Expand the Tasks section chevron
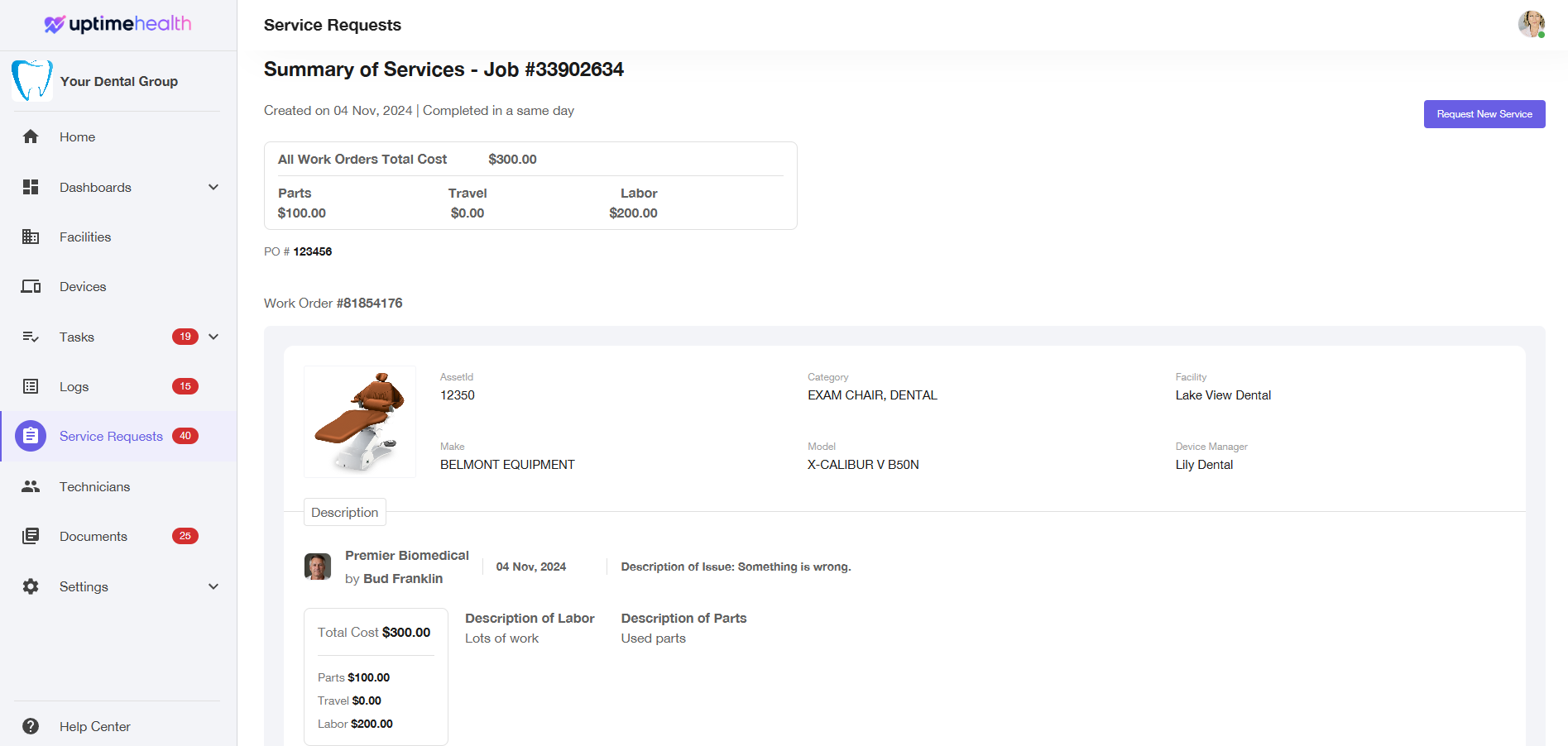 click(213, 337)
